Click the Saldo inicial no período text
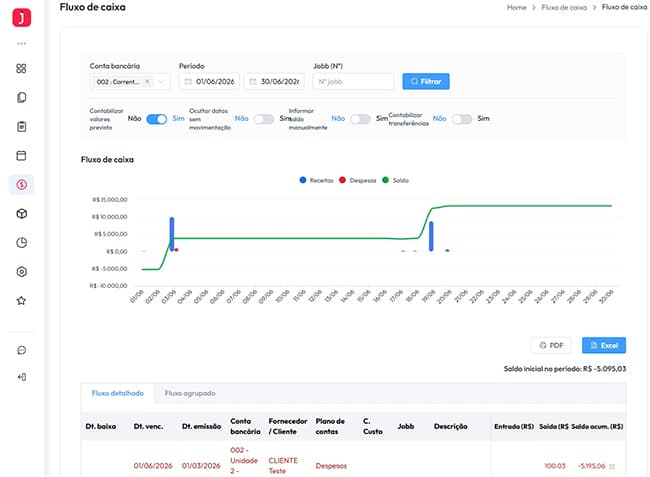650x477 pixels. (565, 368)
